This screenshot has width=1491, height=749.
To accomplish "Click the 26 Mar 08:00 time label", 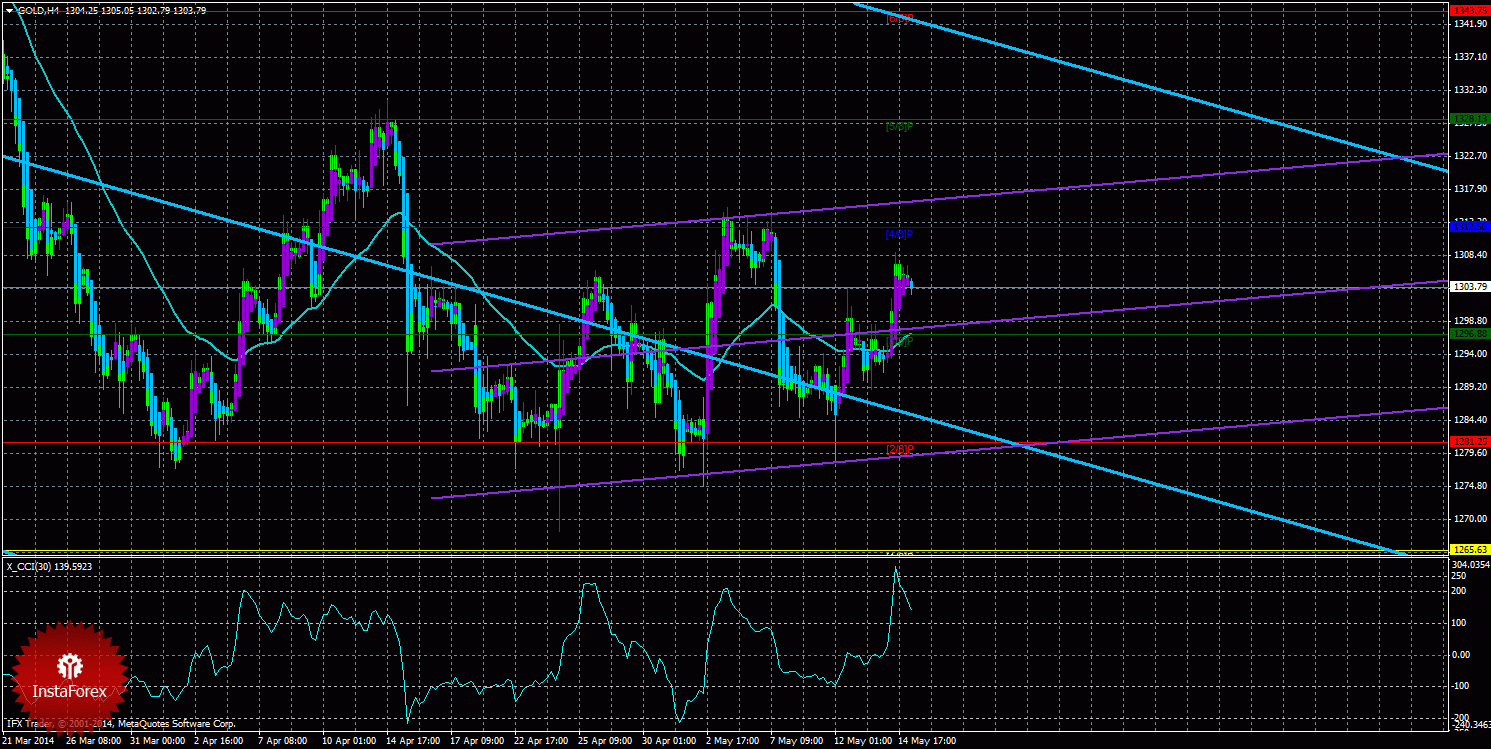I will tap(95, 741).
